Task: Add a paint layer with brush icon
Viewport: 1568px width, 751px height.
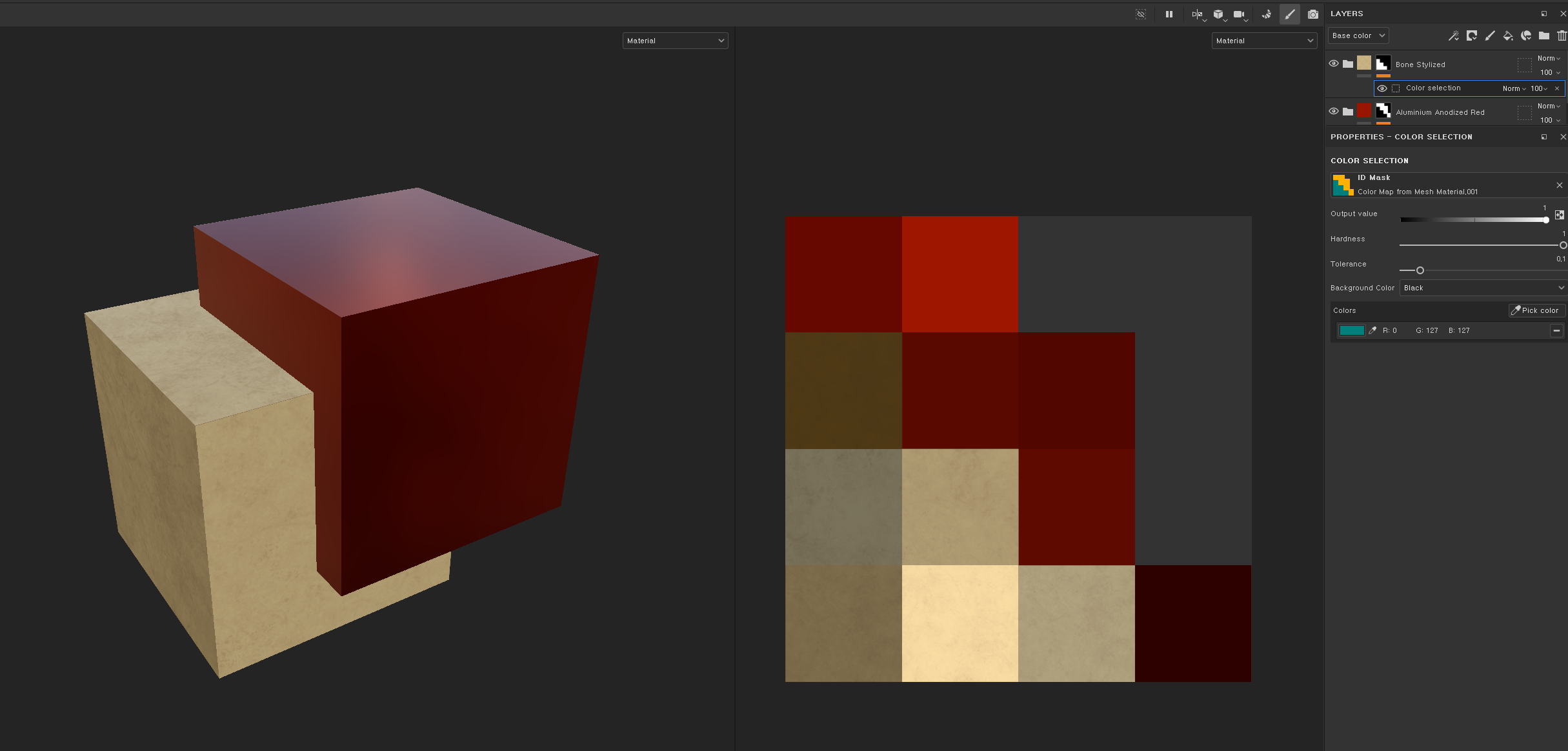Action: click(1489, 35)
